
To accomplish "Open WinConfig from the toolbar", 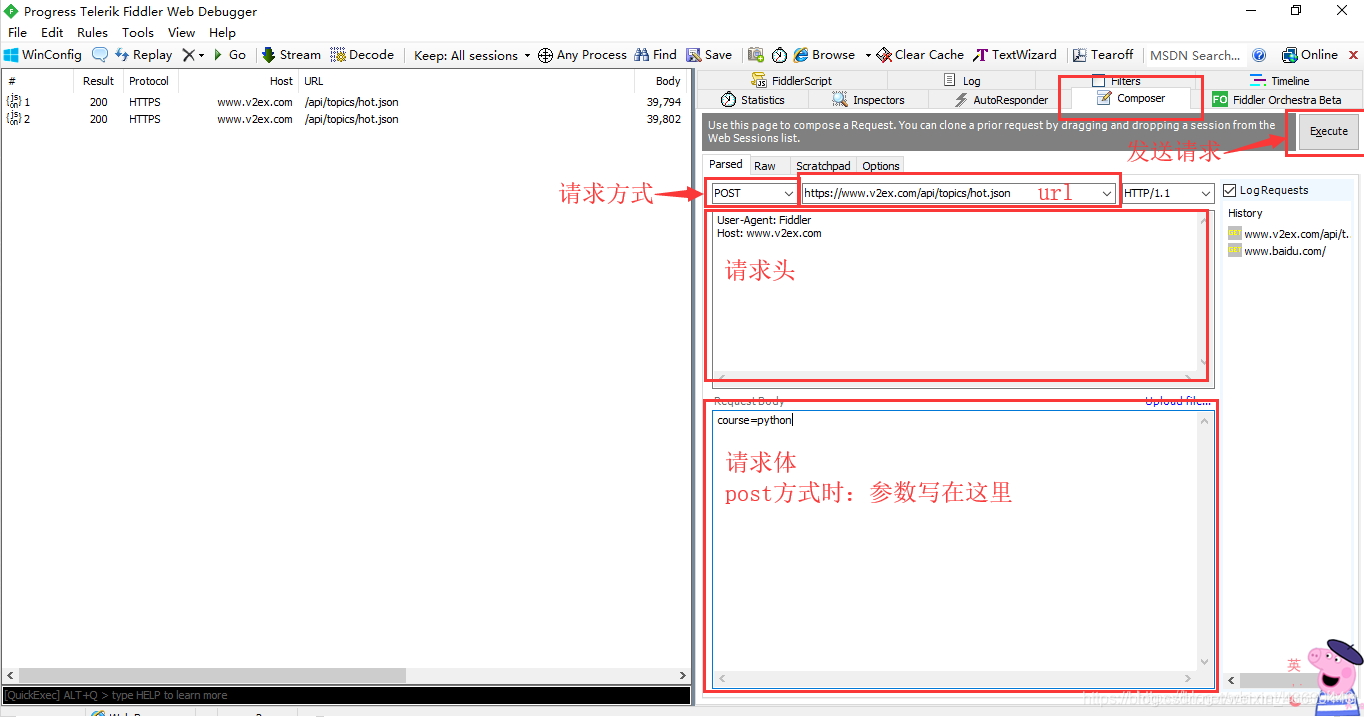I will click(43, 55).
